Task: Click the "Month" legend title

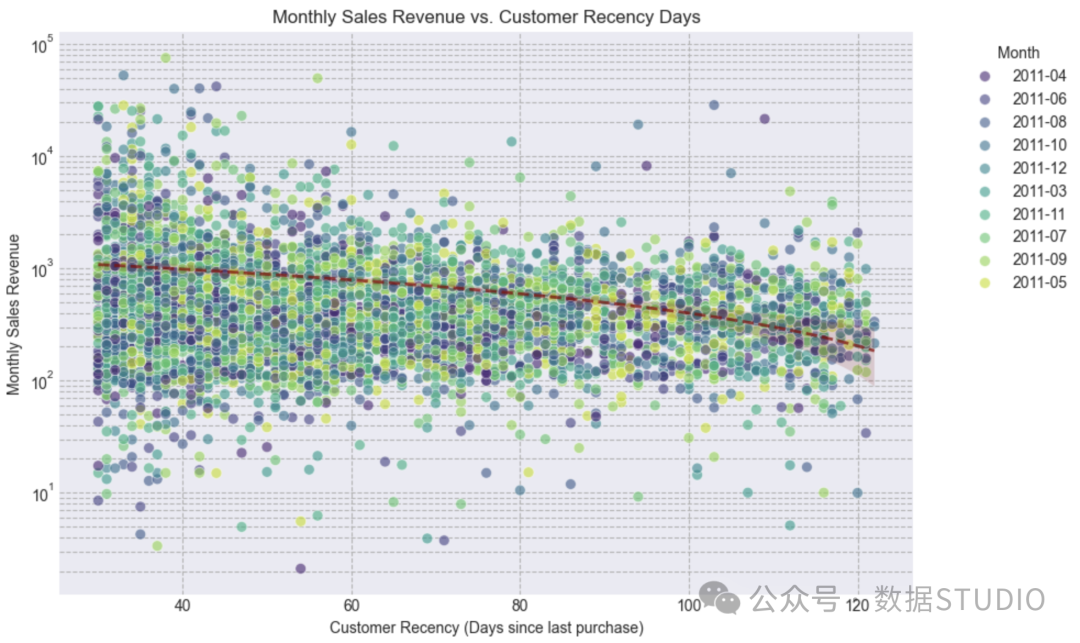Action: (1018, 53)
